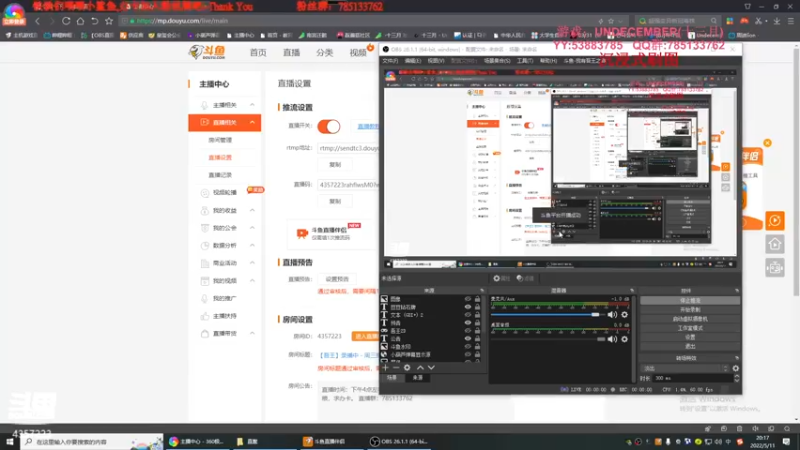The width and height of the screenshot is (800, 450).
Task: Move selected source down with arrow icon
Action: pos(431,367)
